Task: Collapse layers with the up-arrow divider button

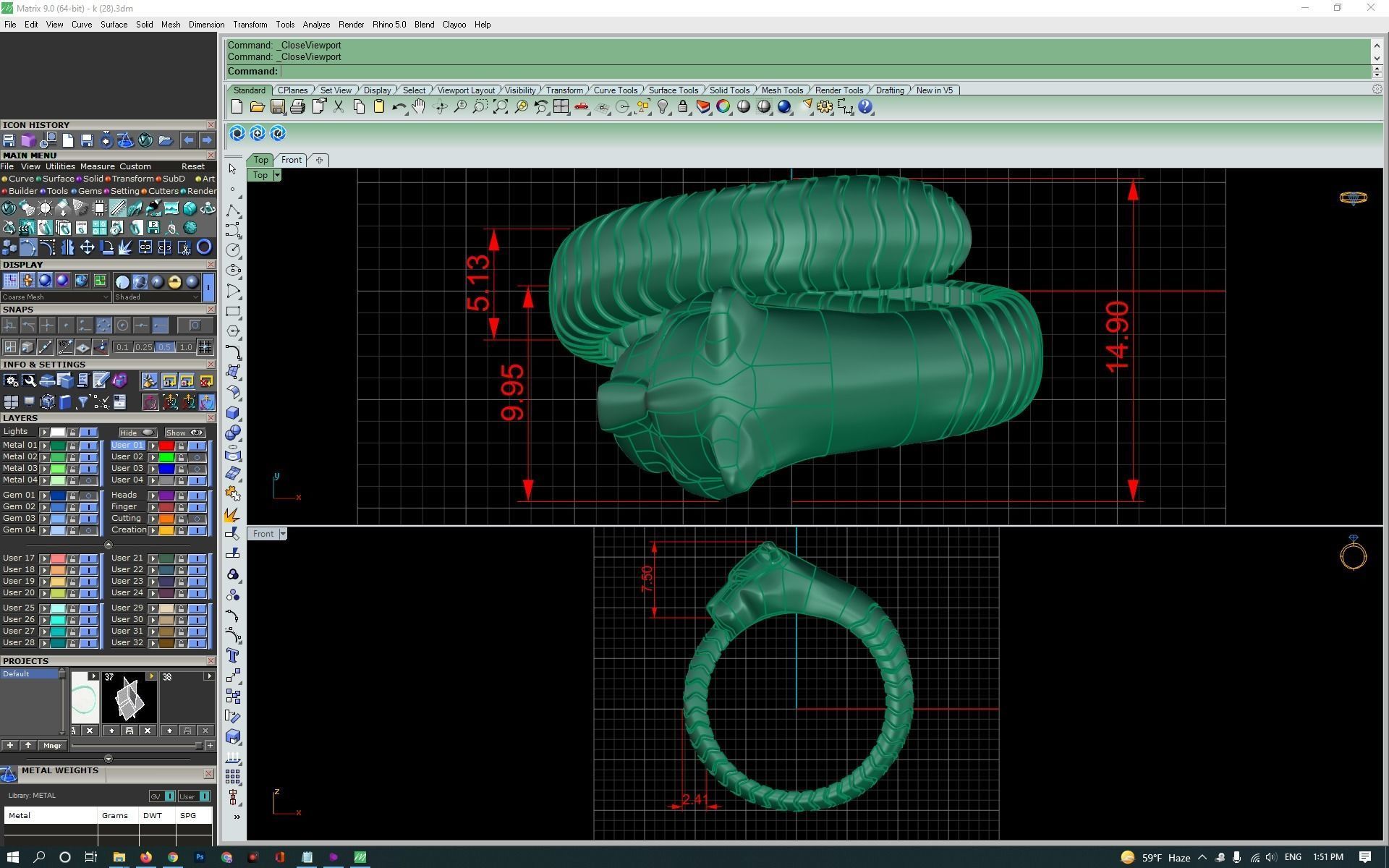Action: click(x=109, y=545)
